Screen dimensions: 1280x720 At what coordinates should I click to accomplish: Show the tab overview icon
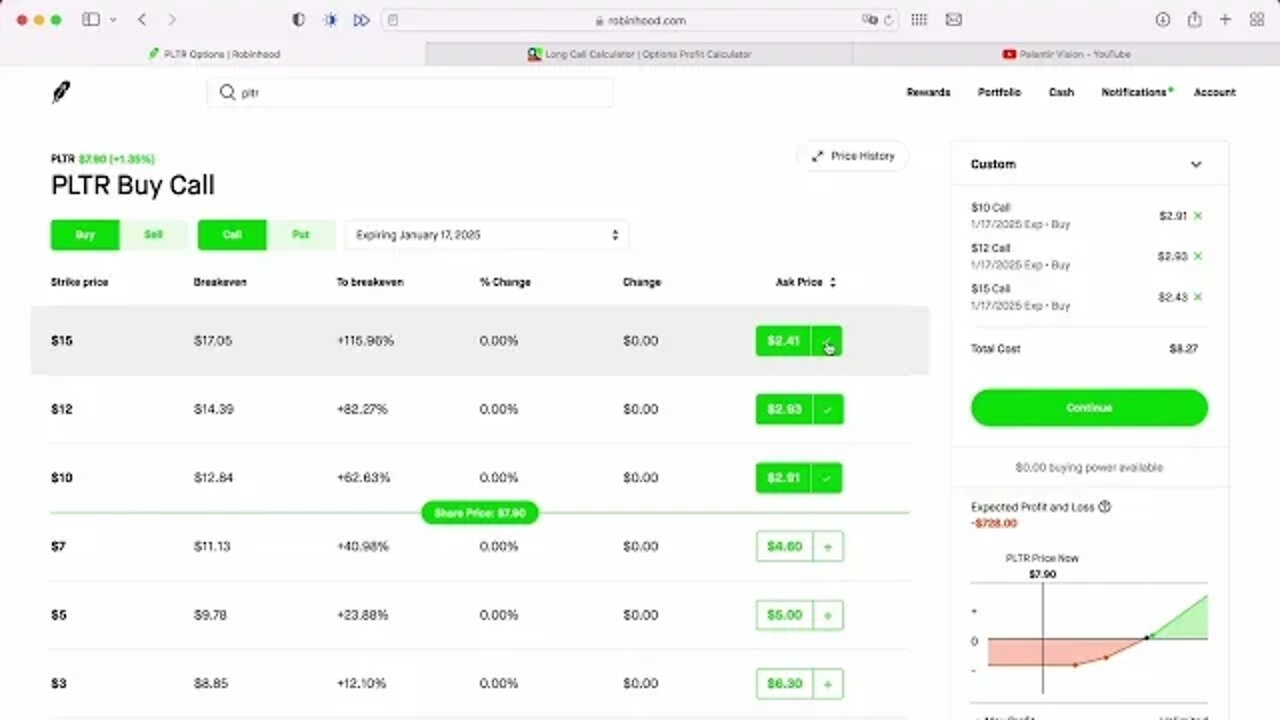(x=1257, y=20)
